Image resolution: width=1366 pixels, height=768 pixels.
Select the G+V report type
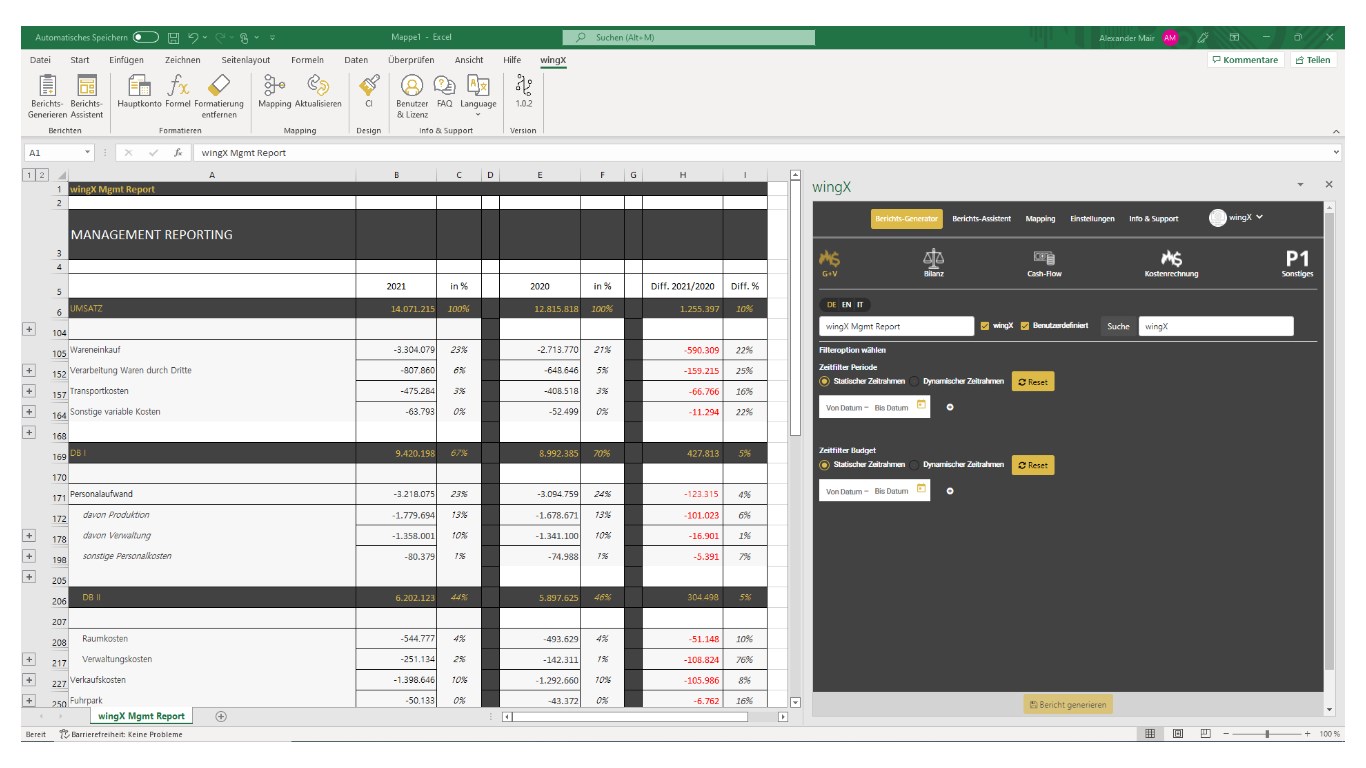(x=830, y=263)
